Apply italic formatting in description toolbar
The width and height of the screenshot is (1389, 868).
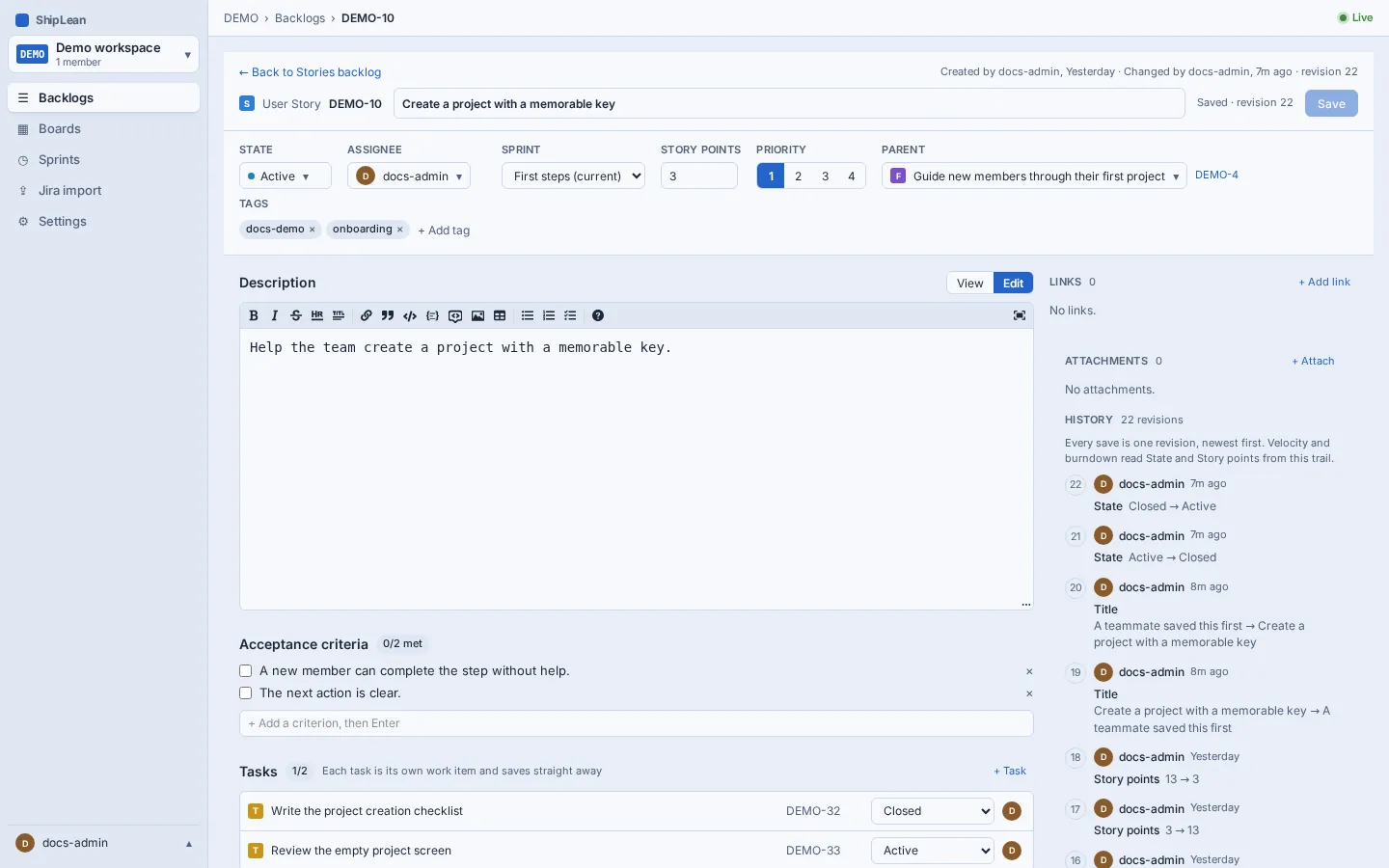tap(275, 315)
